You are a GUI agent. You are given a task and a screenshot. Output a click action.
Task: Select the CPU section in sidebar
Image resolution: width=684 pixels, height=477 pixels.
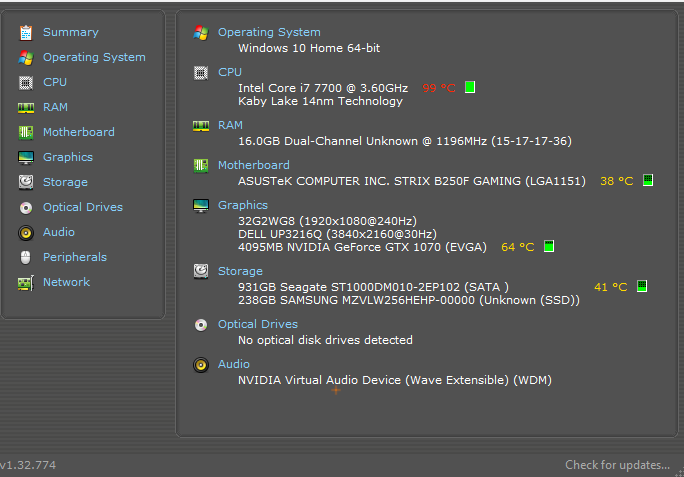pyautogui.click(x=55, y=82)
